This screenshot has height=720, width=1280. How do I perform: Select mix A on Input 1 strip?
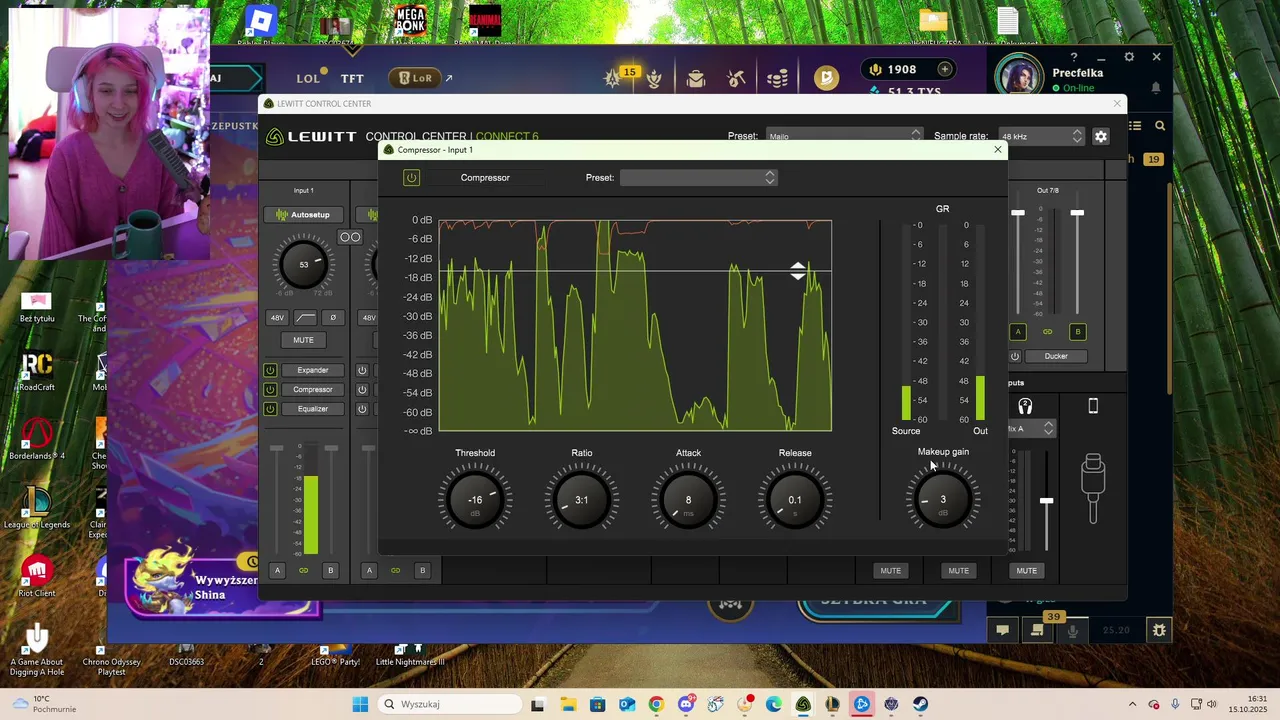pos(277,571)
